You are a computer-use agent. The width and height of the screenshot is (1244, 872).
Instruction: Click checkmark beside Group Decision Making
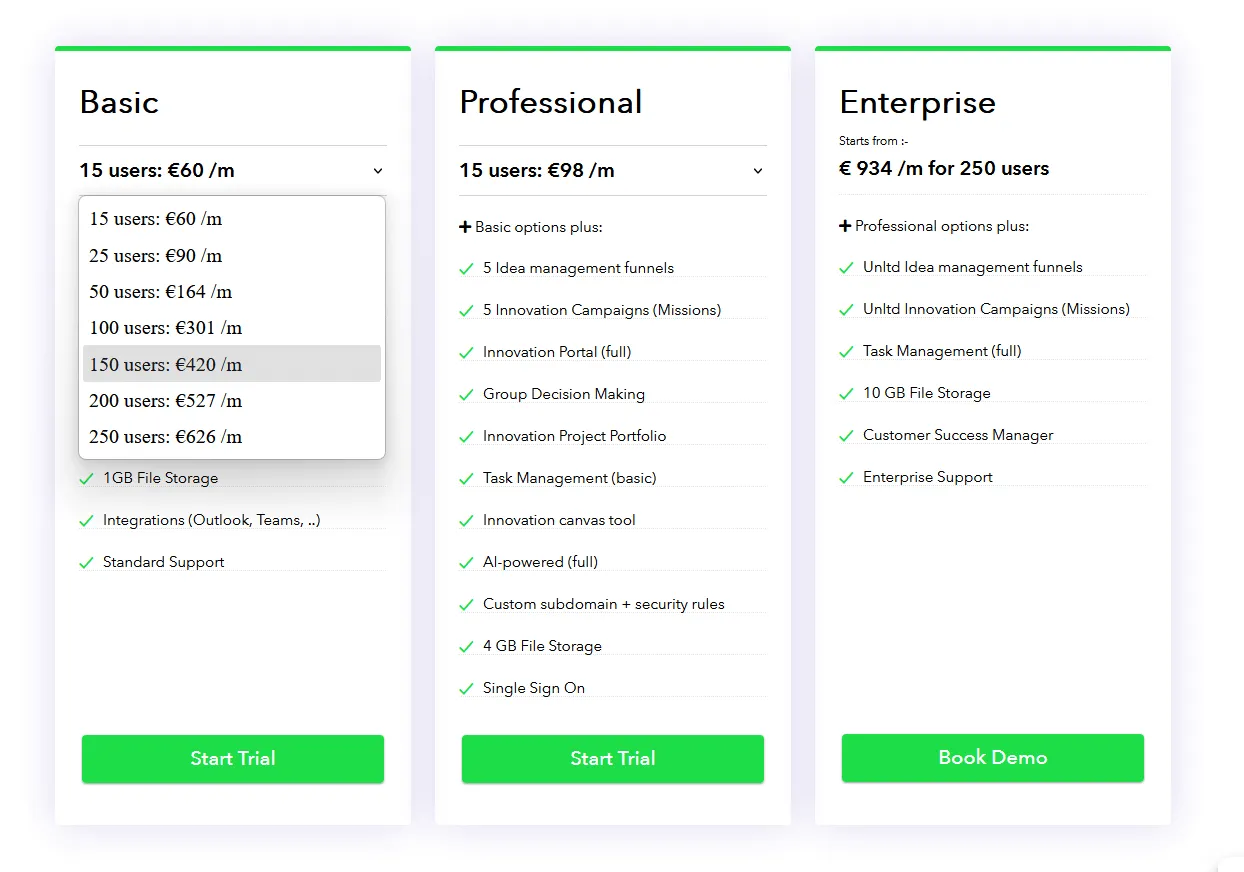466,395
